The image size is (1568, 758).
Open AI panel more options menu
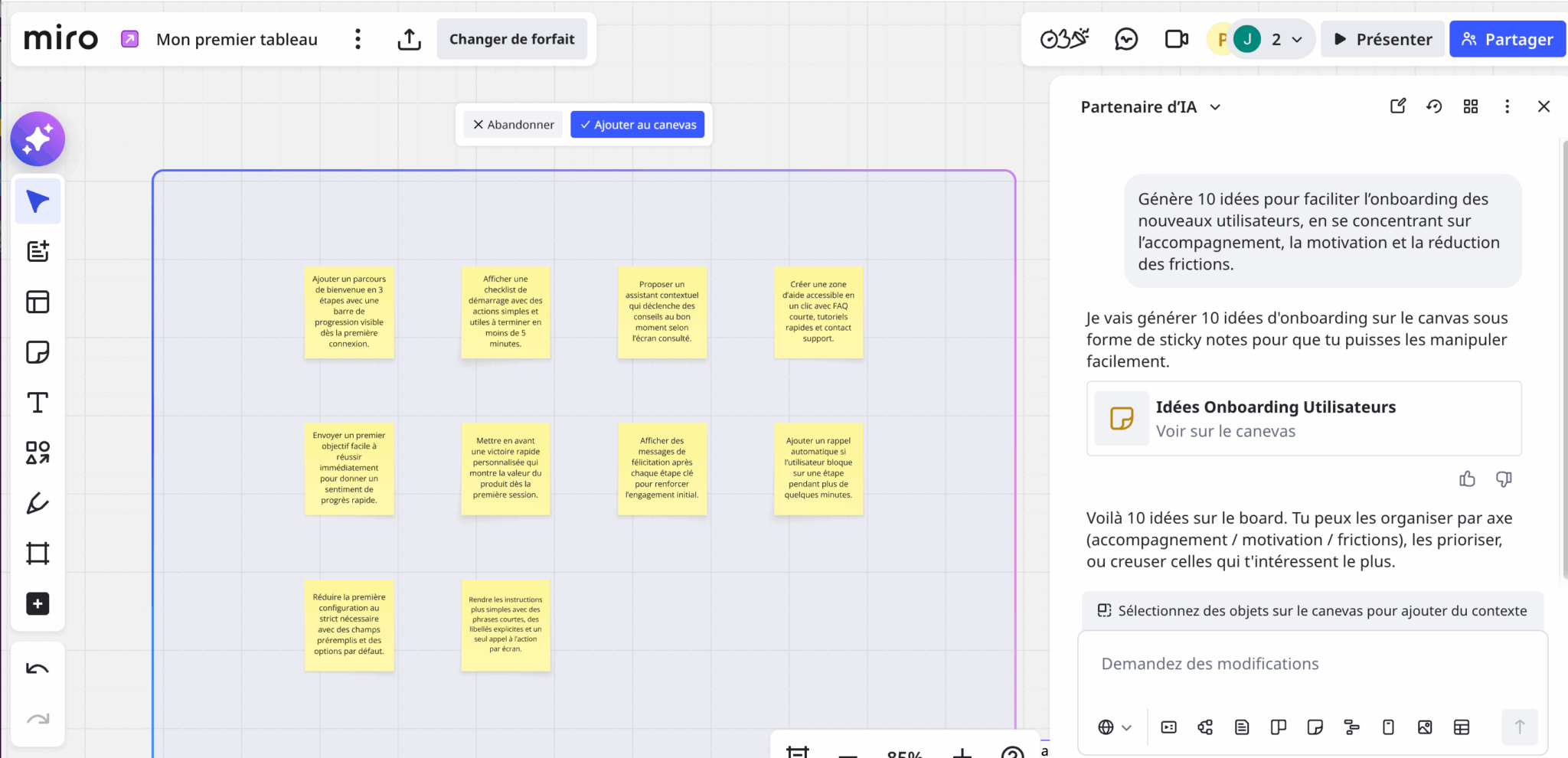click(x=1508, y=106)
